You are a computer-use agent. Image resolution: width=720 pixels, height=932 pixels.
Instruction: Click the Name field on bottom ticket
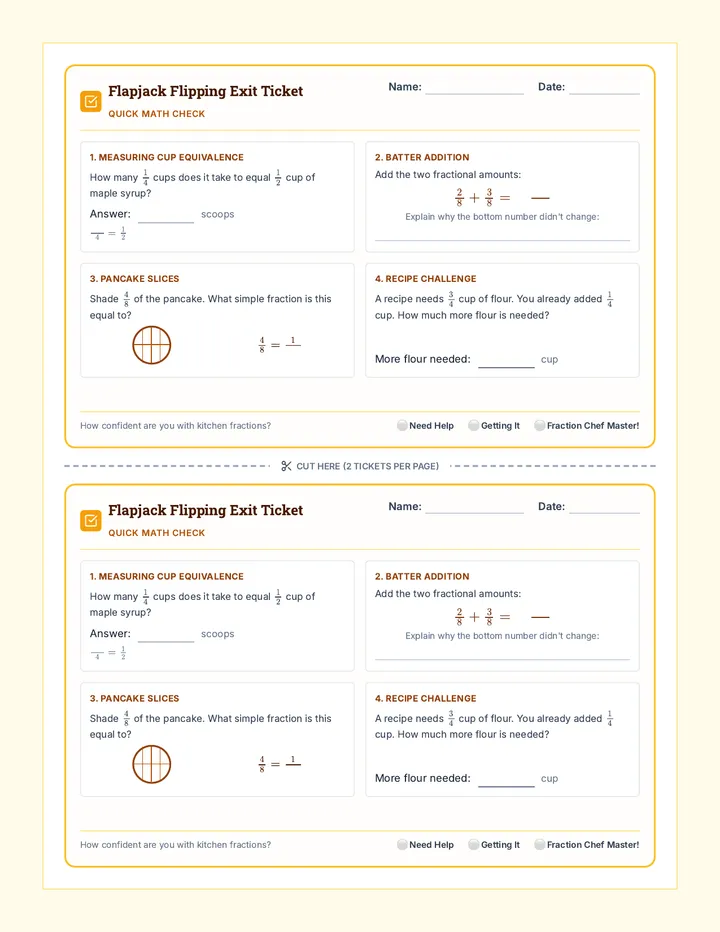tap(474, 506)
